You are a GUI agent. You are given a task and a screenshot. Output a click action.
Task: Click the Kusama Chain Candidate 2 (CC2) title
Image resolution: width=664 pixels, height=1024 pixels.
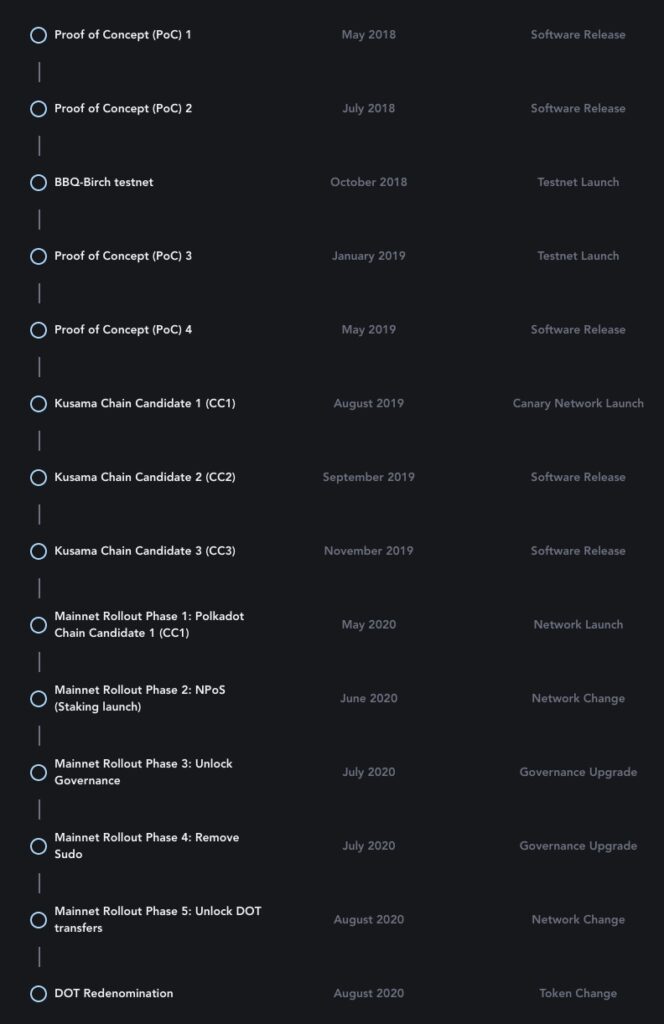click(x=145, y=477)
